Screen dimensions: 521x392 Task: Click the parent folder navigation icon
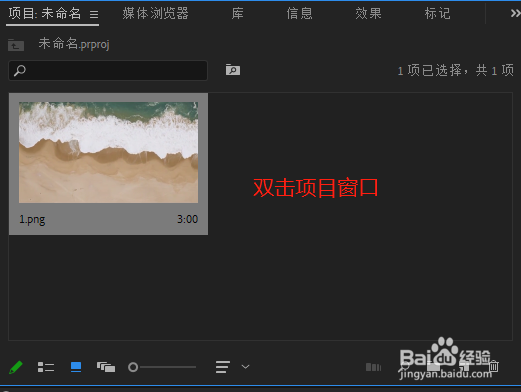[x=16, y=45]
